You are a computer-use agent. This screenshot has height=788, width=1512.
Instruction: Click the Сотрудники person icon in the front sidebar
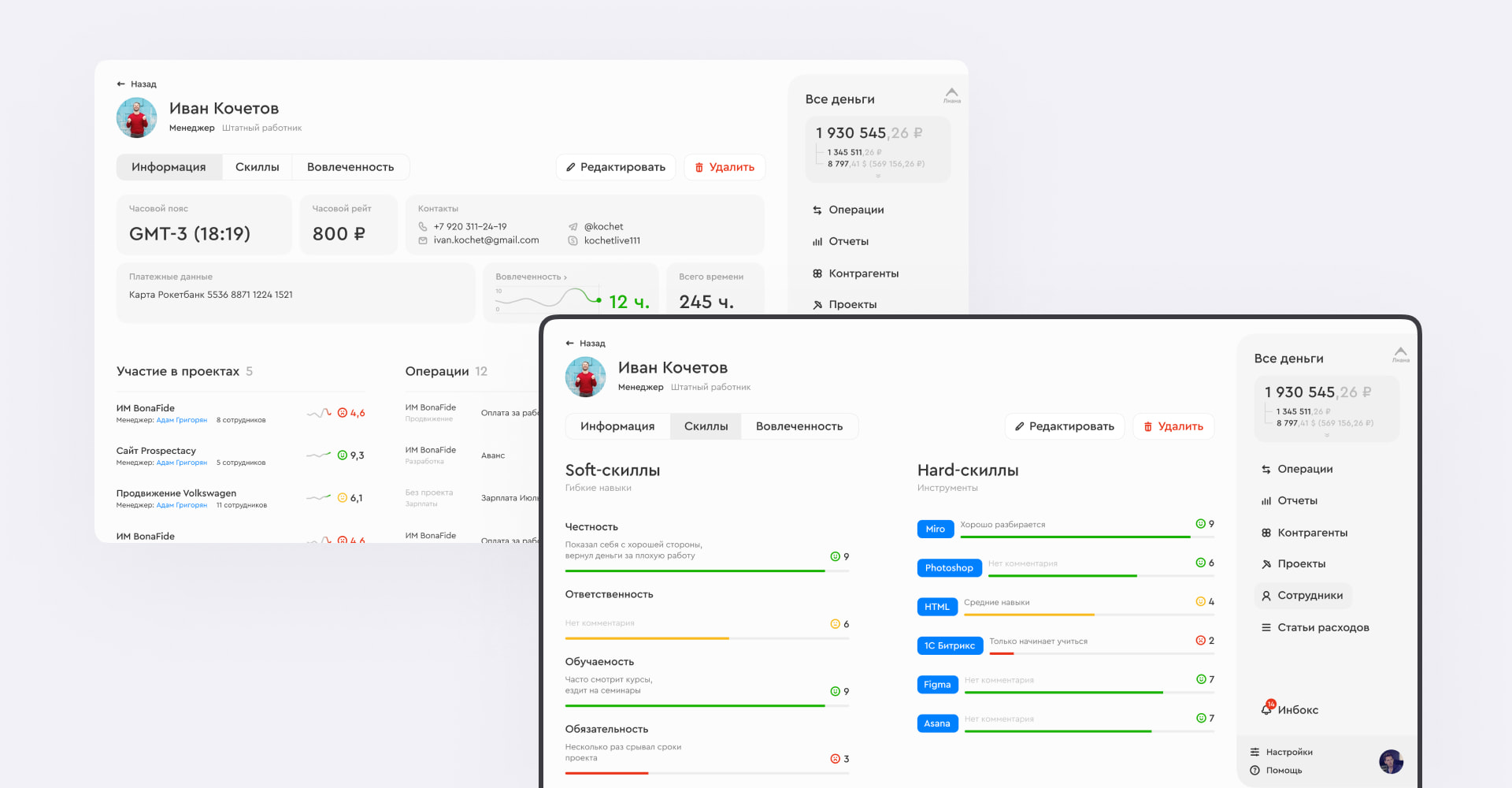tap(1266, 596)
